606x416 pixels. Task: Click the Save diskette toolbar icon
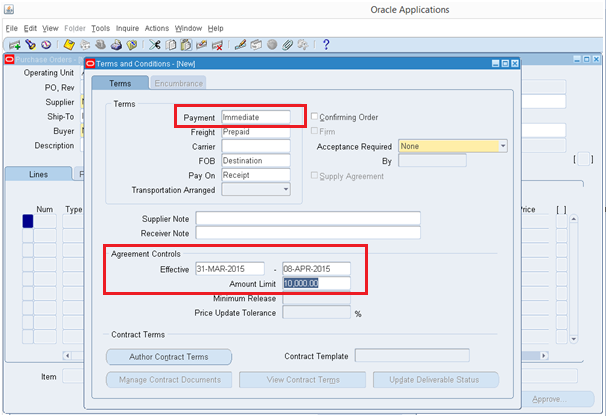click(69, 45)
